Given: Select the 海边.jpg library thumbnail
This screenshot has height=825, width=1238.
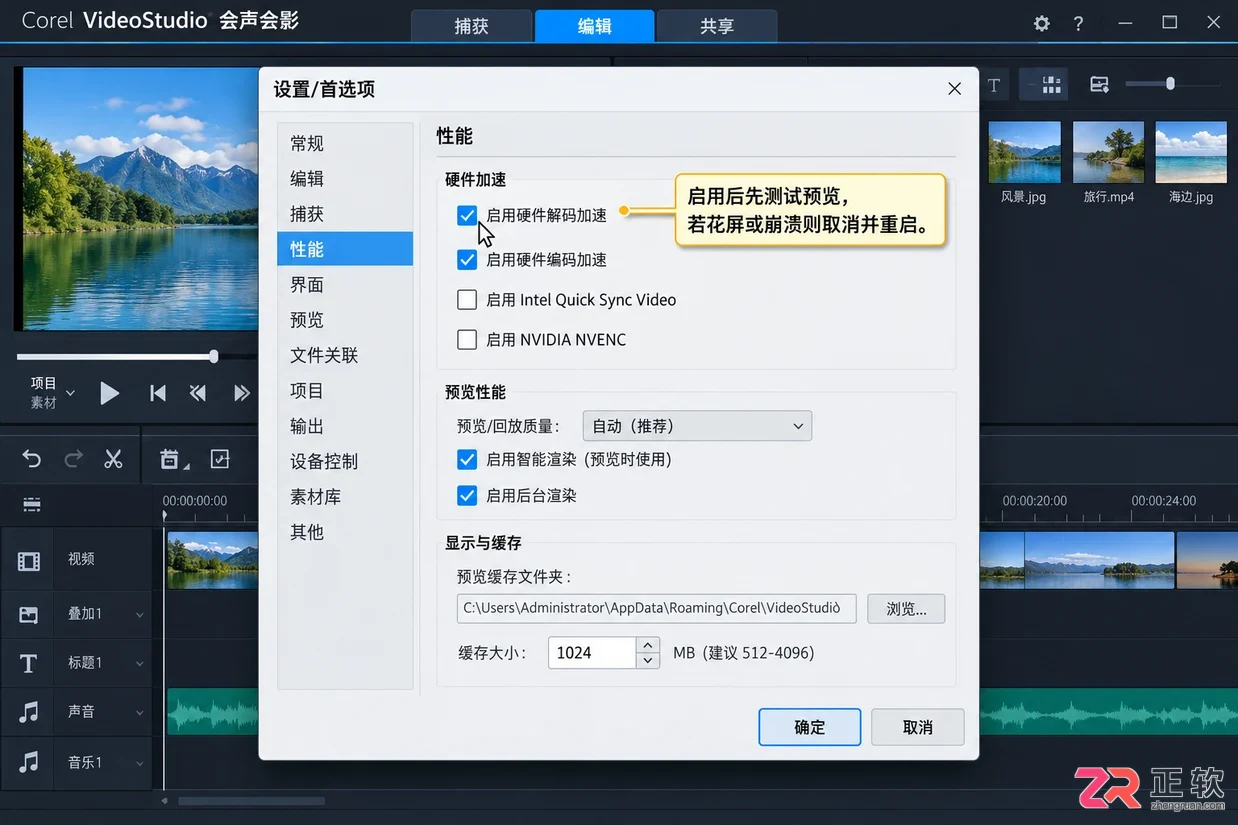Looking at the screenshot, I should (x=1191, y=152).
